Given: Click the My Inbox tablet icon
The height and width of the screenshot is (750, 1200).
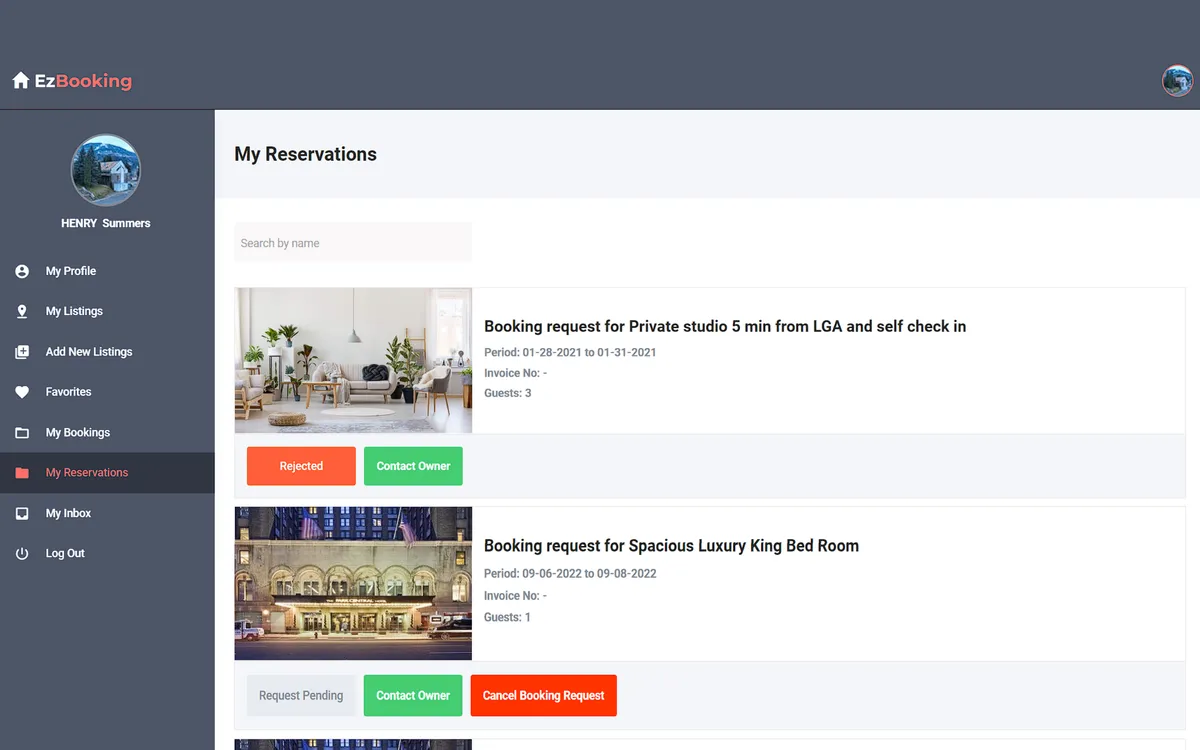Looking at the screenshot, I should click(22, 513).
